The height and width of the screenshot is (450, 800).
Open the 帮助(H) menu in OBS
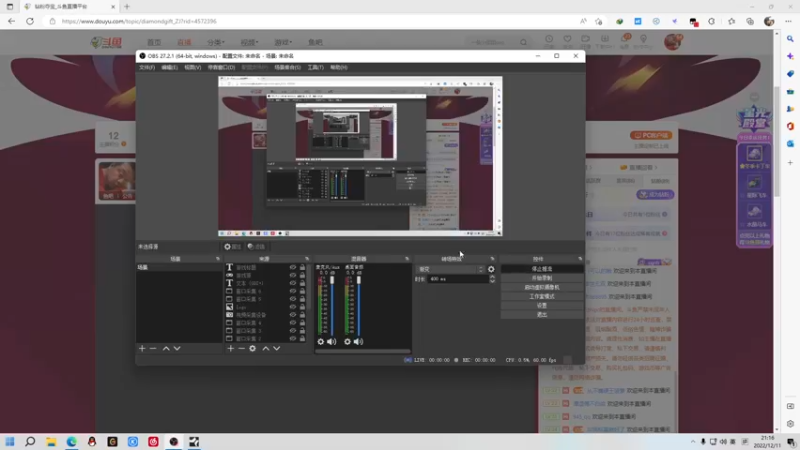click(x=339, y=67)
